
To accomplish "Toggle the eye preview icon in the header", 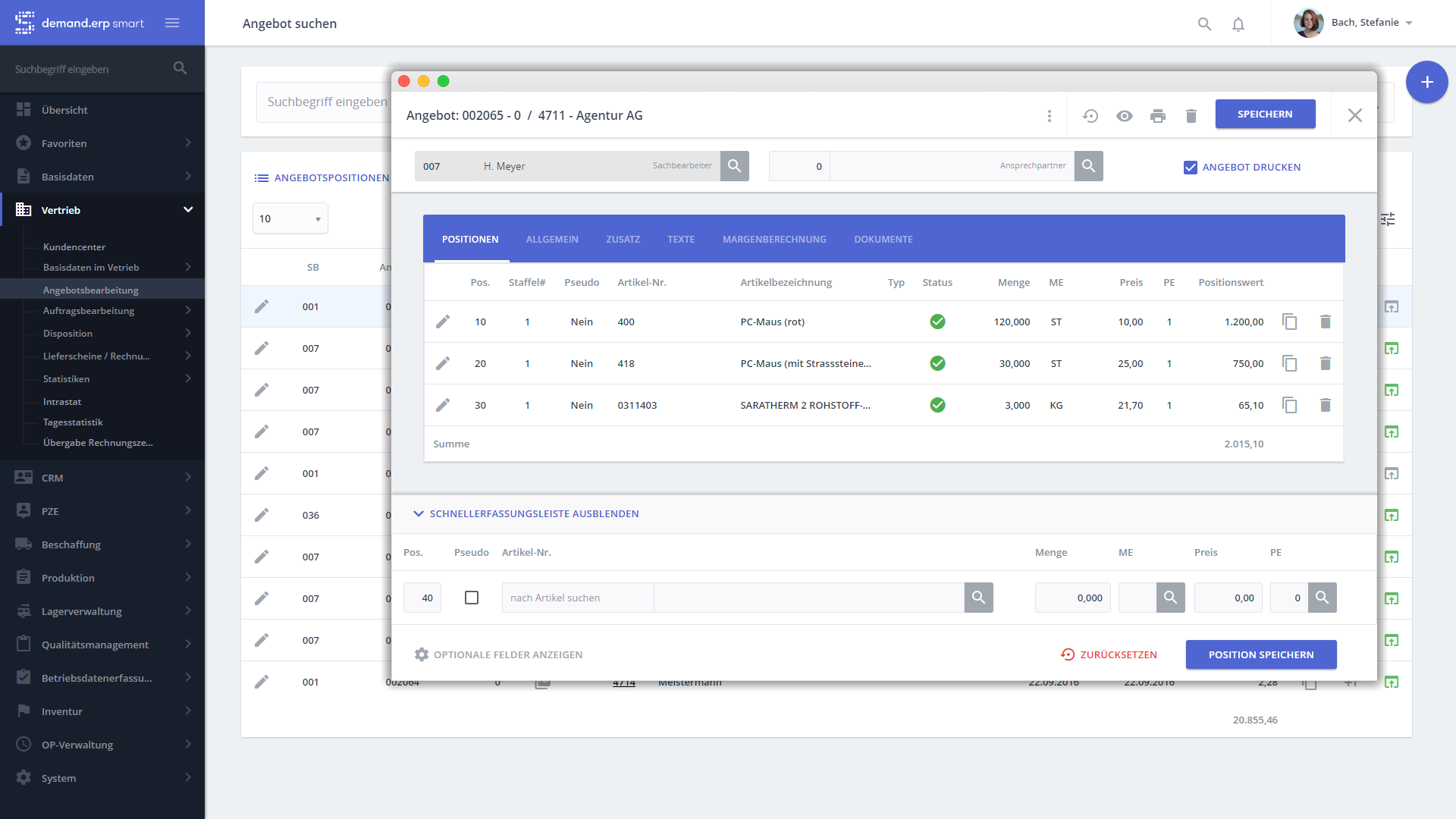I will [x=1124, y=116].
